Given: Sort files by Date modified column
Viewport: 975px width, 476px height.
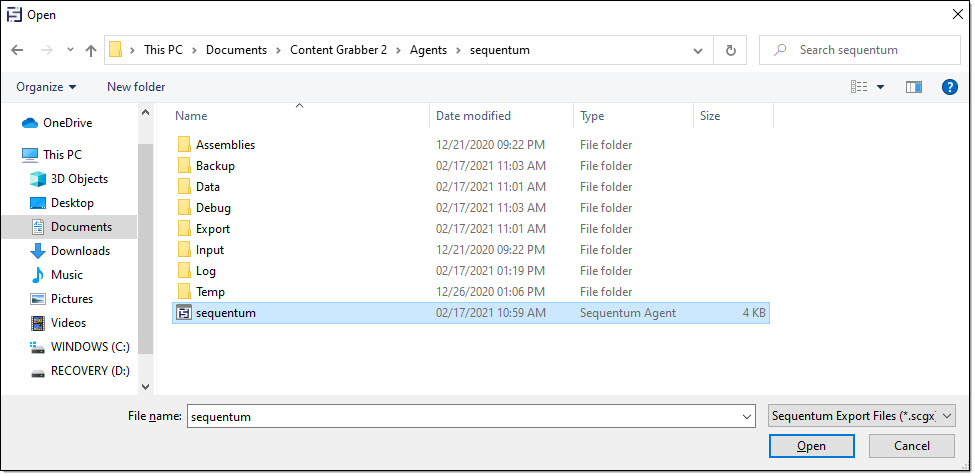Looking at the screenshot, I should click(x=473, y=116).
